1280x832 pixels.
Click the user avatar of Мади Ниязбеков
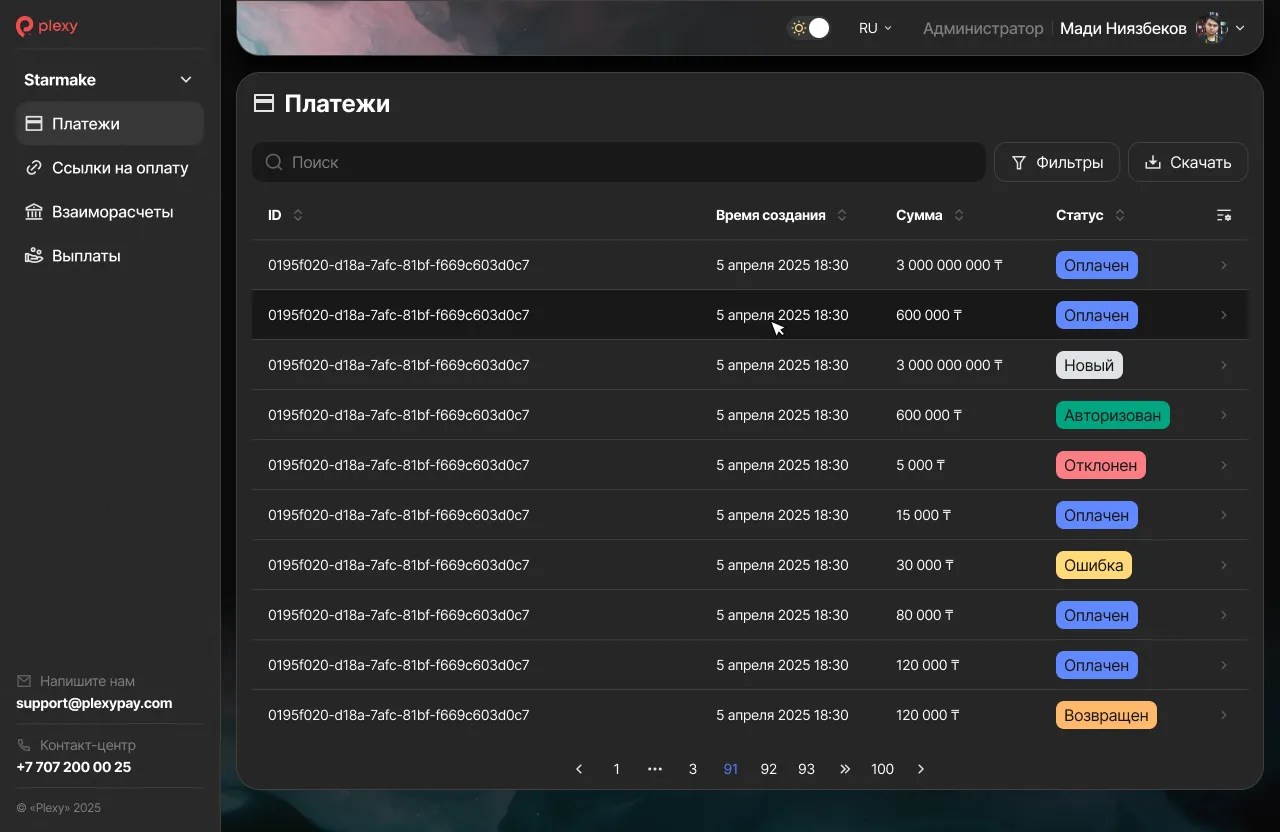[x=1211, y=28]
